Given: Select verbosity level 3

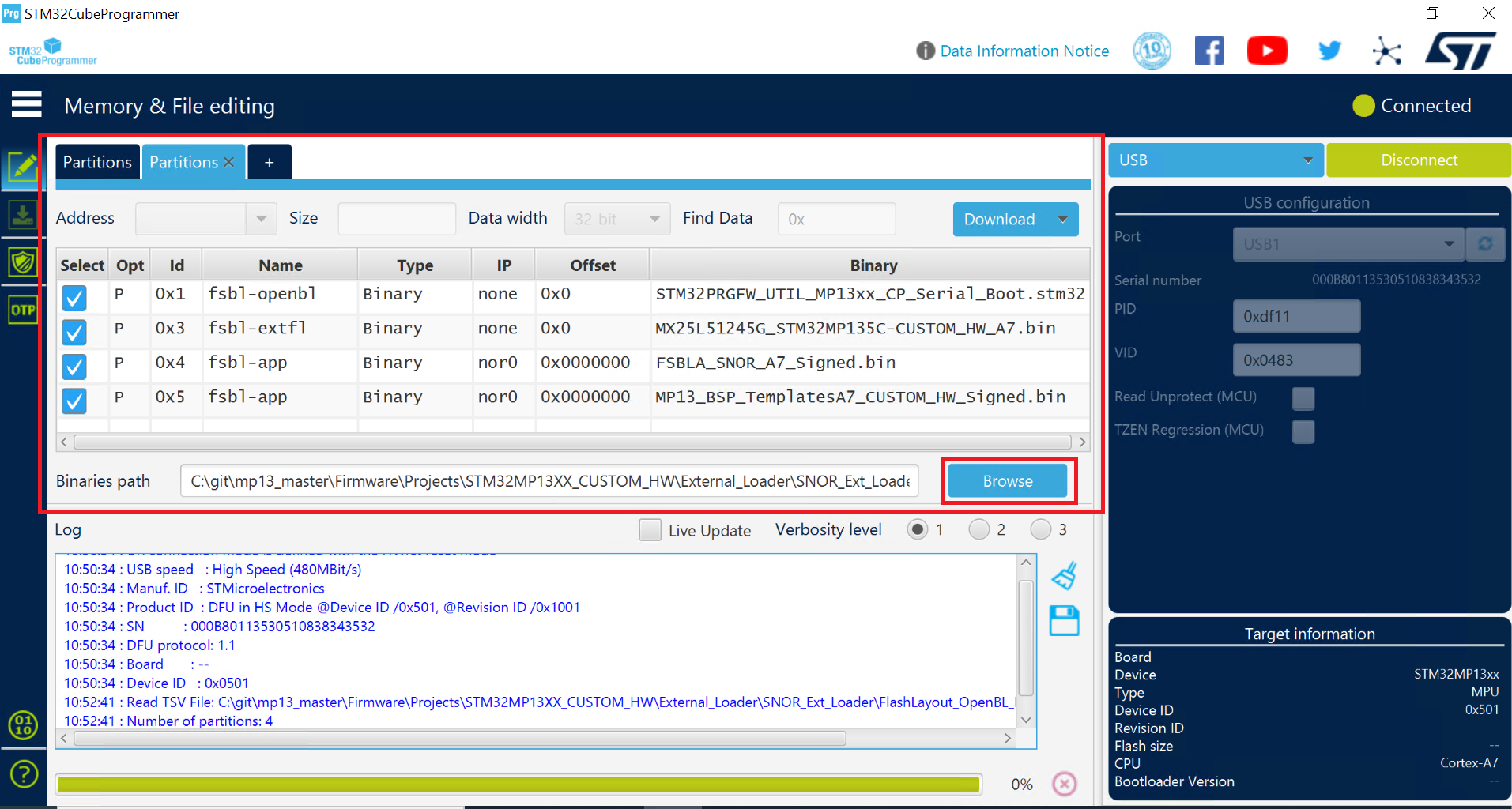Looking at the screenshot, I should tap(1040, 529).
